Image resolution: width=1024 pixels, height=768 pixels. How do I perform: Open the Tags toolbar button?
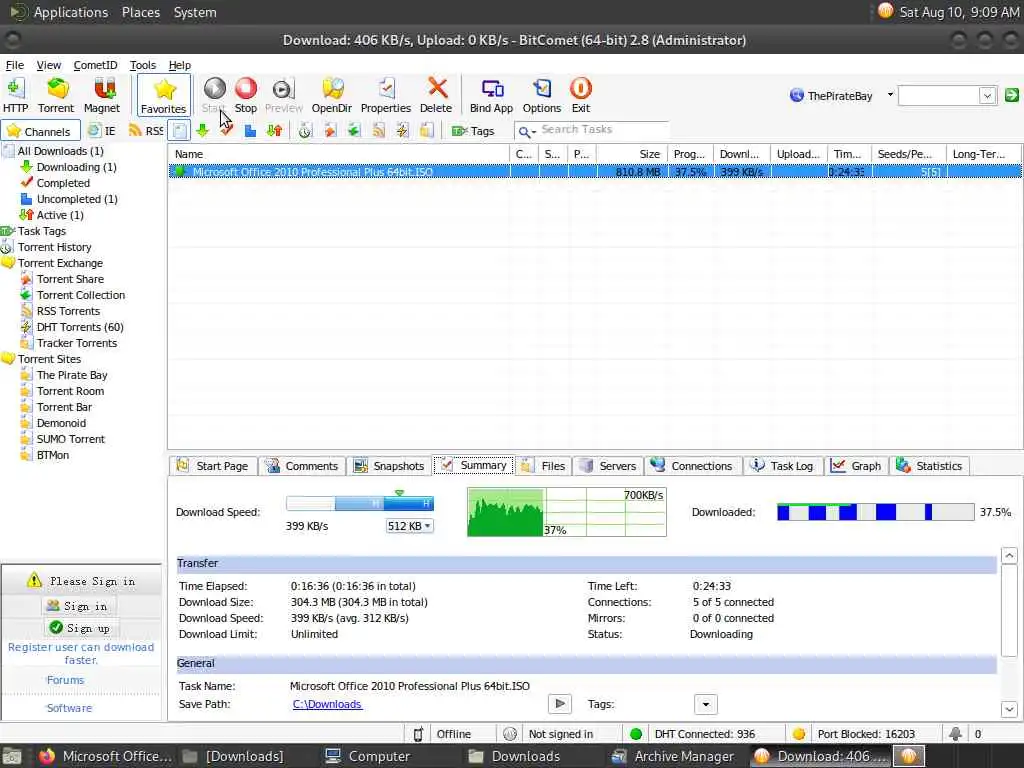coord(473,131)
